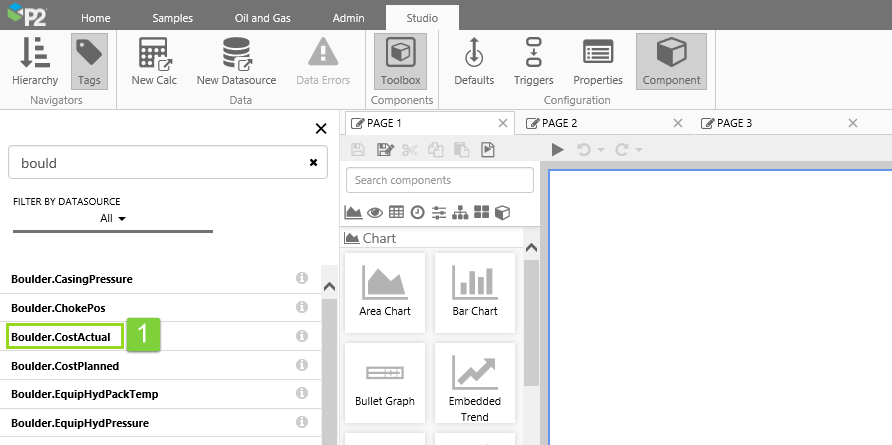Click the page preview document icon
Image resolution: width=892 pixels, height=445 pixels.
488,150
